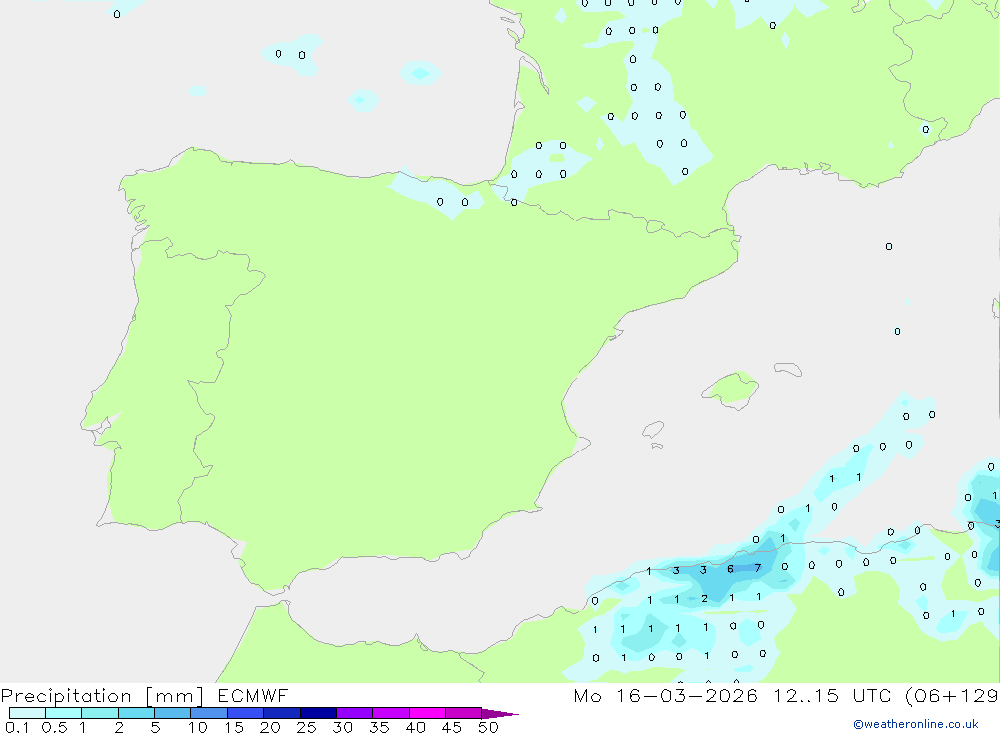This screenshot has height=733, width=1000.
Task: Pick the 30–35 mm purple legend swatch
Action: 355,713
